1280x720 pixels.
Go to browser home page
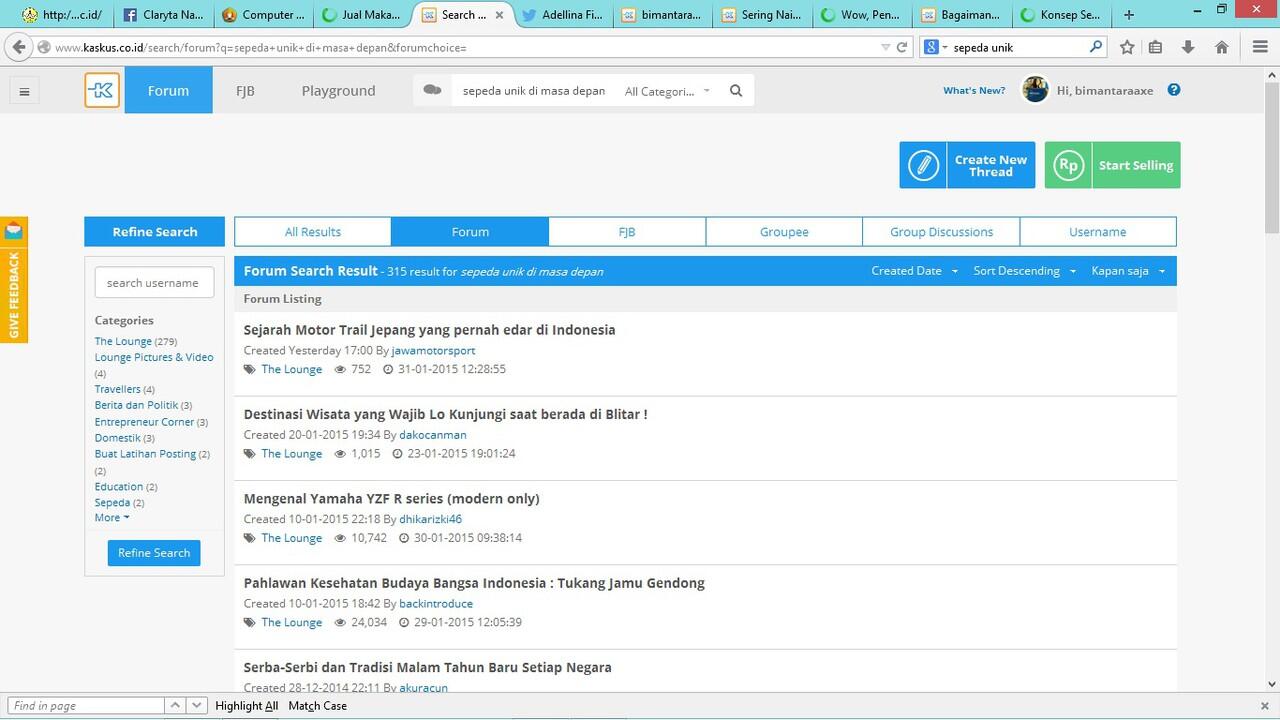pos(1221,47)
